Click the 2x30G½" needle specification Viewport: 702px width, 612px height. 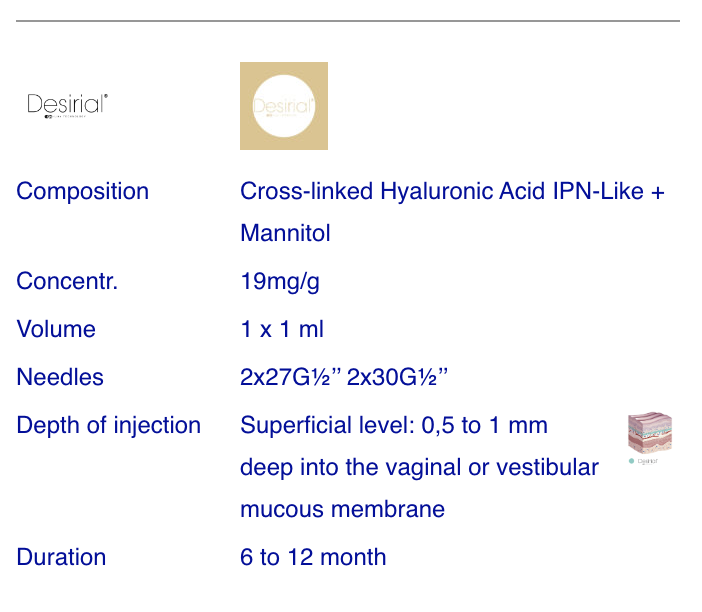point(397,377)
